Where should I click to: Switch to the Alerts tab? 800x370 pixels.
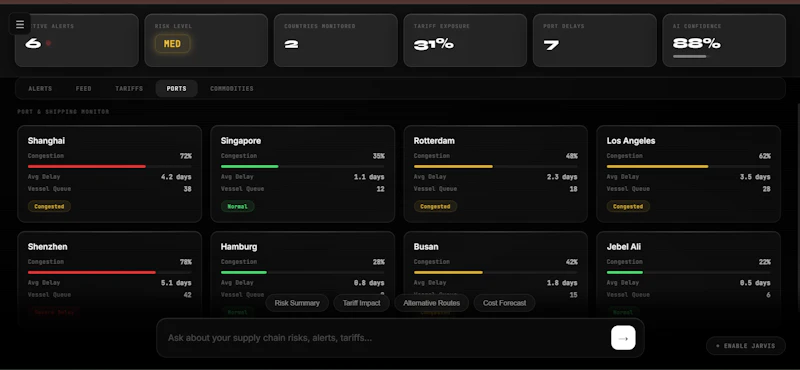point(40,89)
